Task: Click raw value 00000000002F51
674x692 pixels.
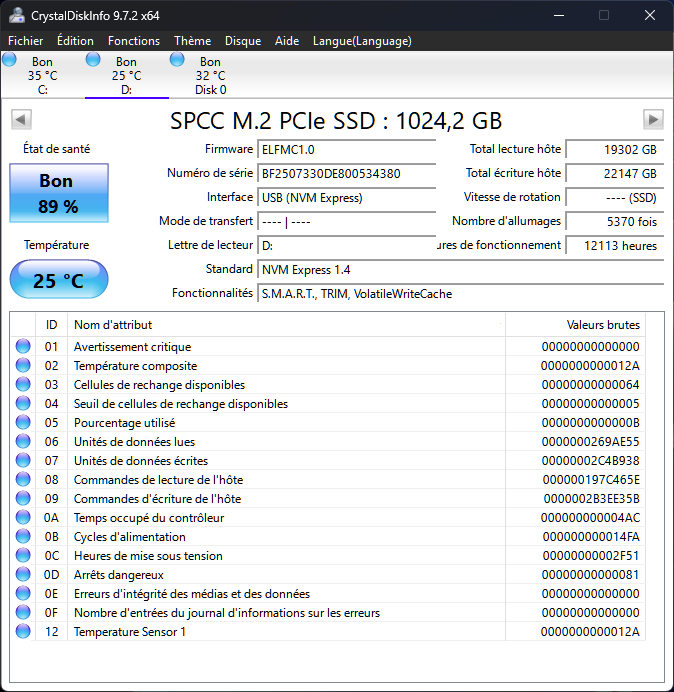Action: pyautogui.click(x=591, y=556)
